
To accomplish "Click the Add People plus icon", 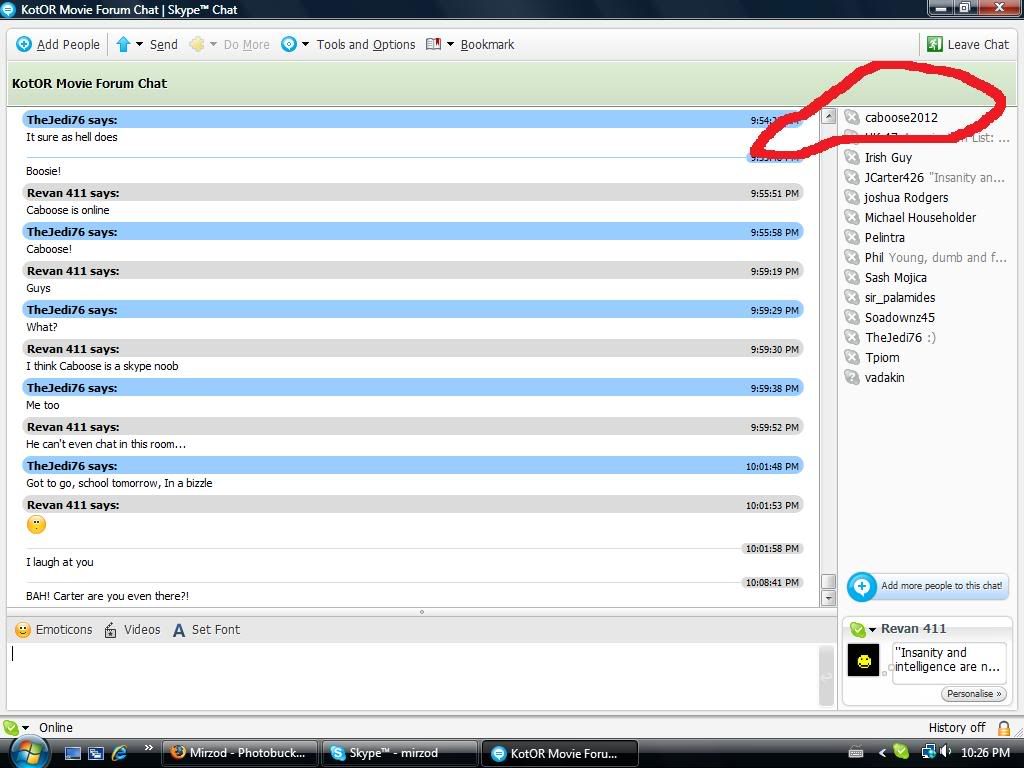I will click(x=24, y=44).
